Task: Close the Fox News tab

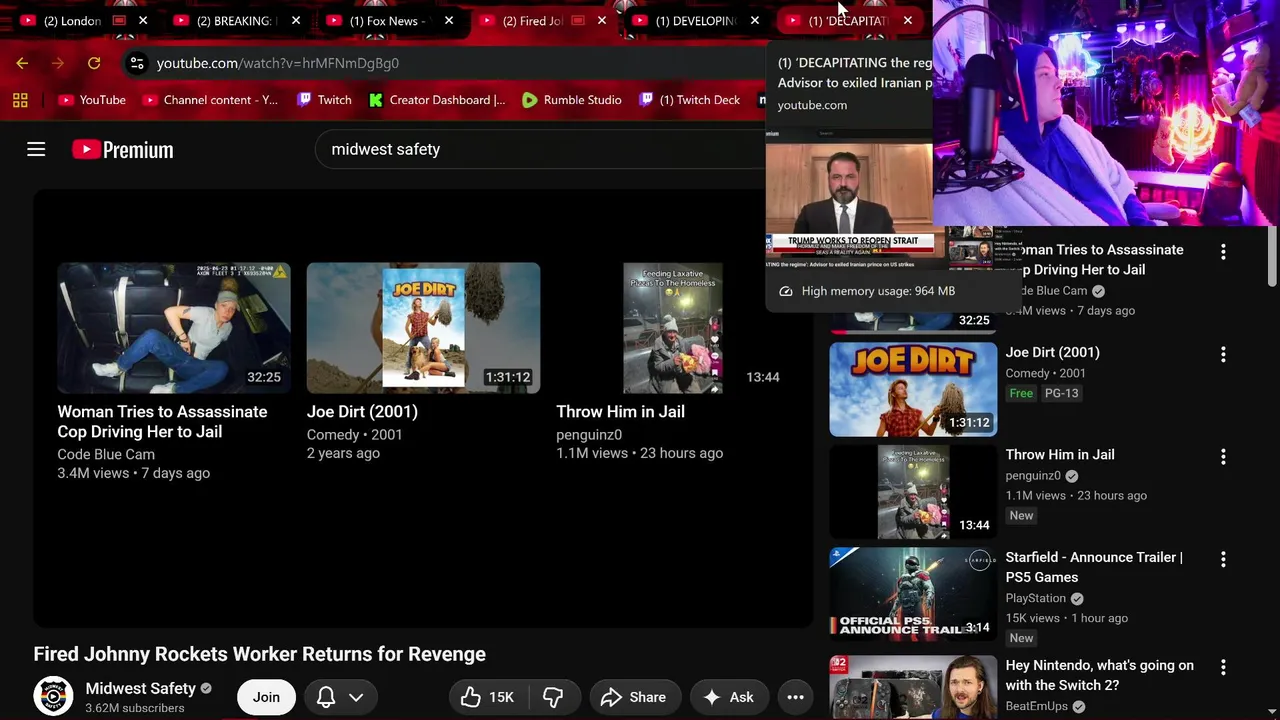Action: tap(449, 20)
